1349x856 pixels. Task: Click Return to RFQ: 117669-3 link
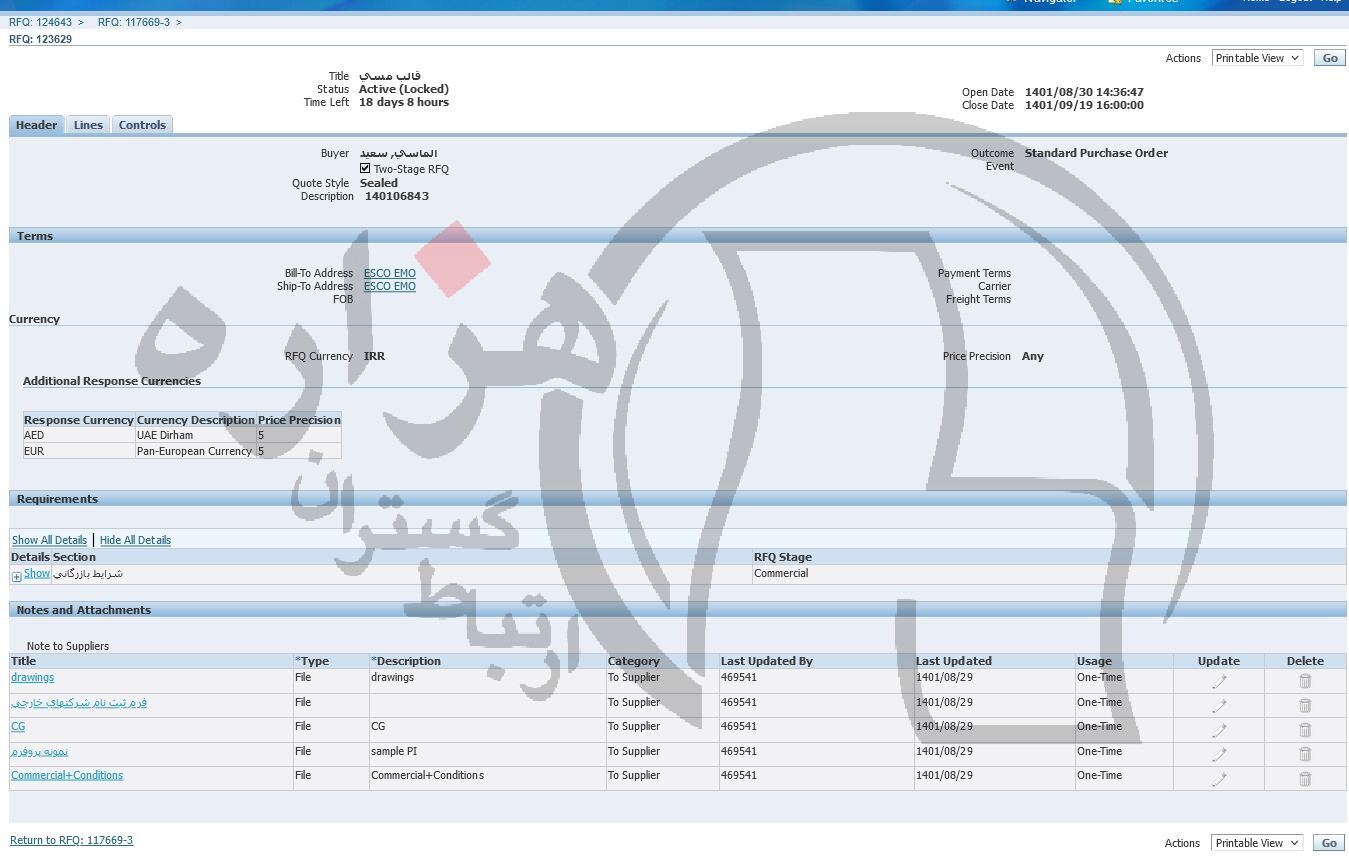pyautogui.click(x=71, y=840)
